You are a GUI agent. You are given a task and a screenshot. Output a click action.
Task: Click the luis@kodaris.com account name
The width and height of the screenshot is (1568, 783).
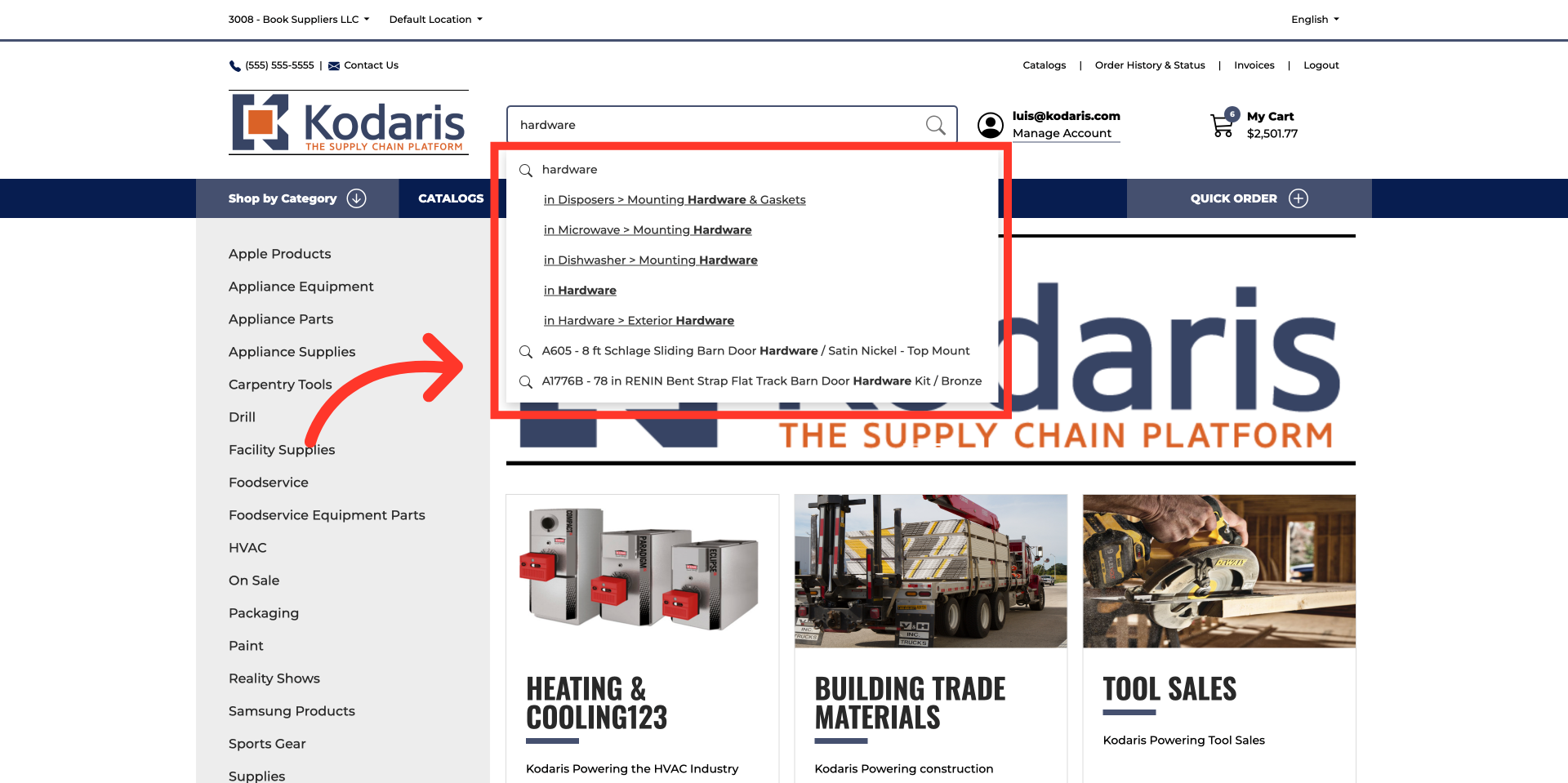(x=1066, y=116)
